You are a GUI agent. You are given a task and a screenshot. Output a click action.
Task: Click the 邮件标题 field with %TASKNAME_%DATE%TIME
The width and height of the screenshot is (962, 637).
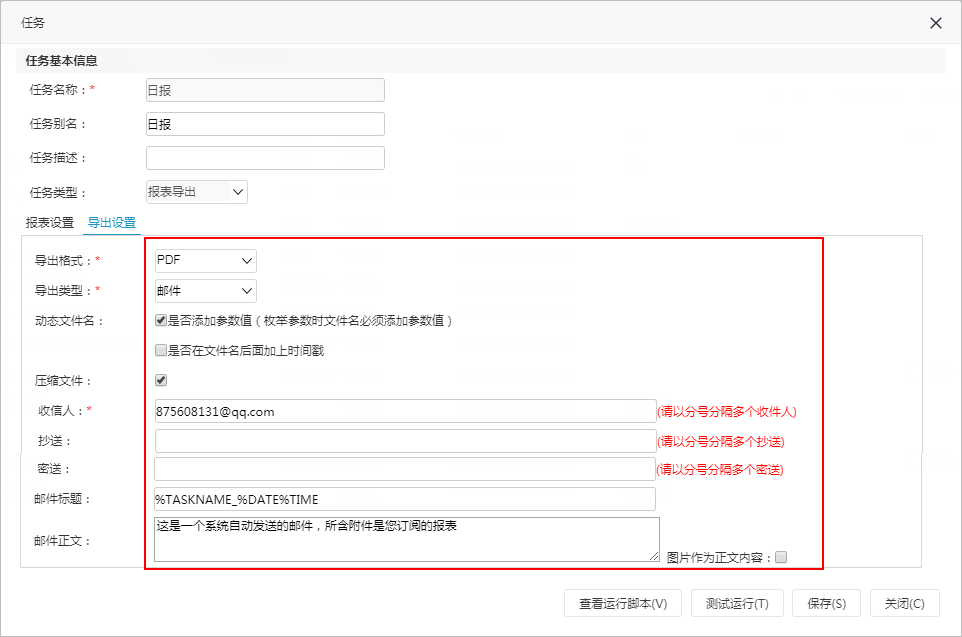pos(405,499)
